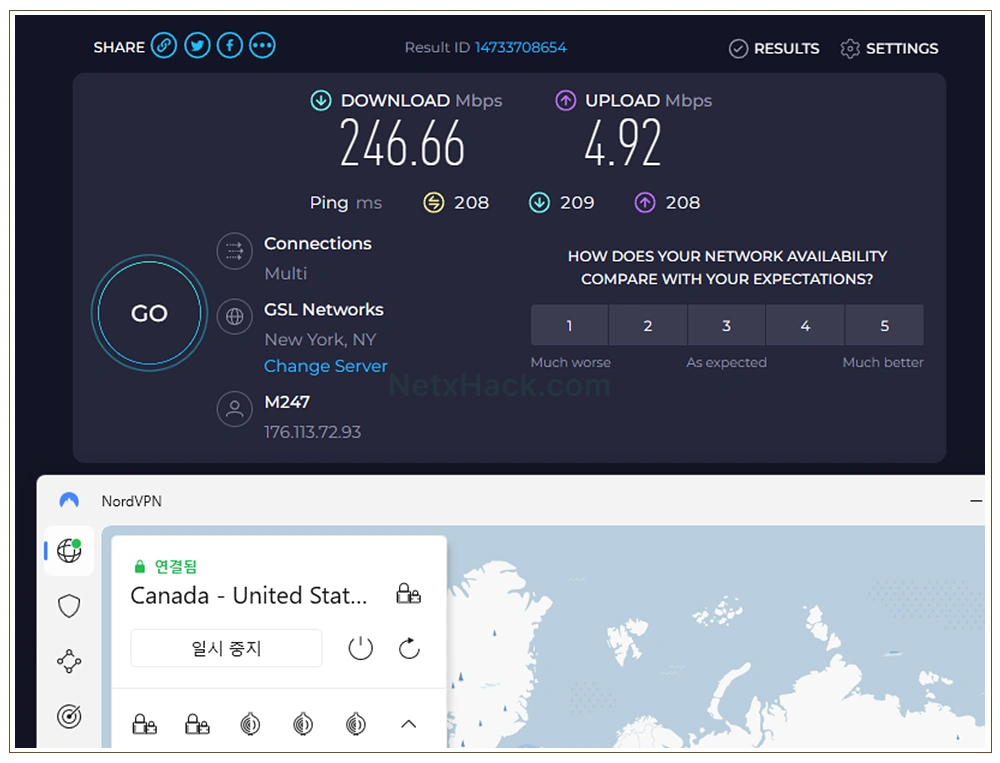Click the download ping icon showing 209
Screen dimensions: 1000x763
pyautogui.click(x=540, y=203)
